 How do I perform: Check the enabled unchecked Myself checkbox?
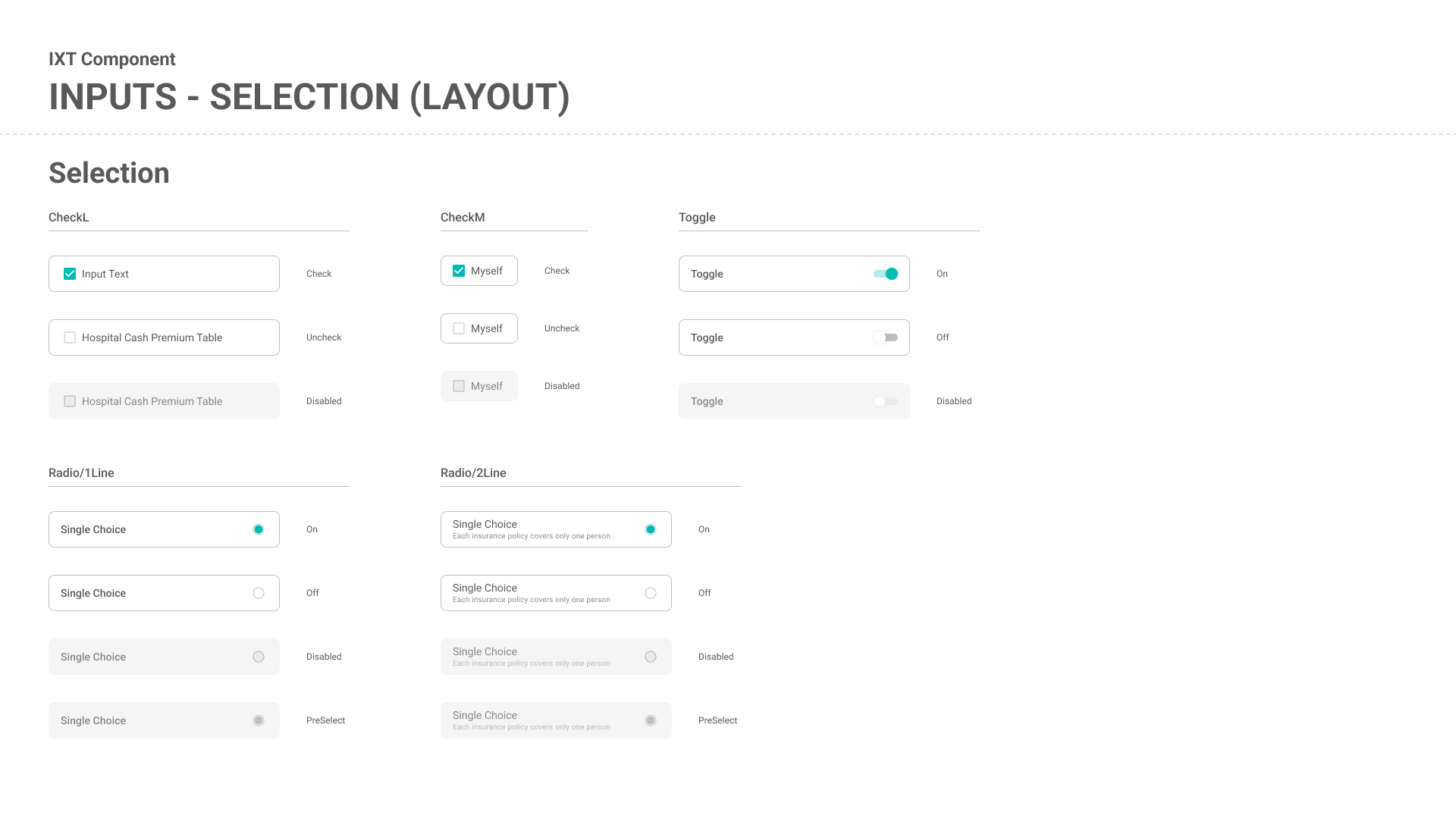coord(459,328)
